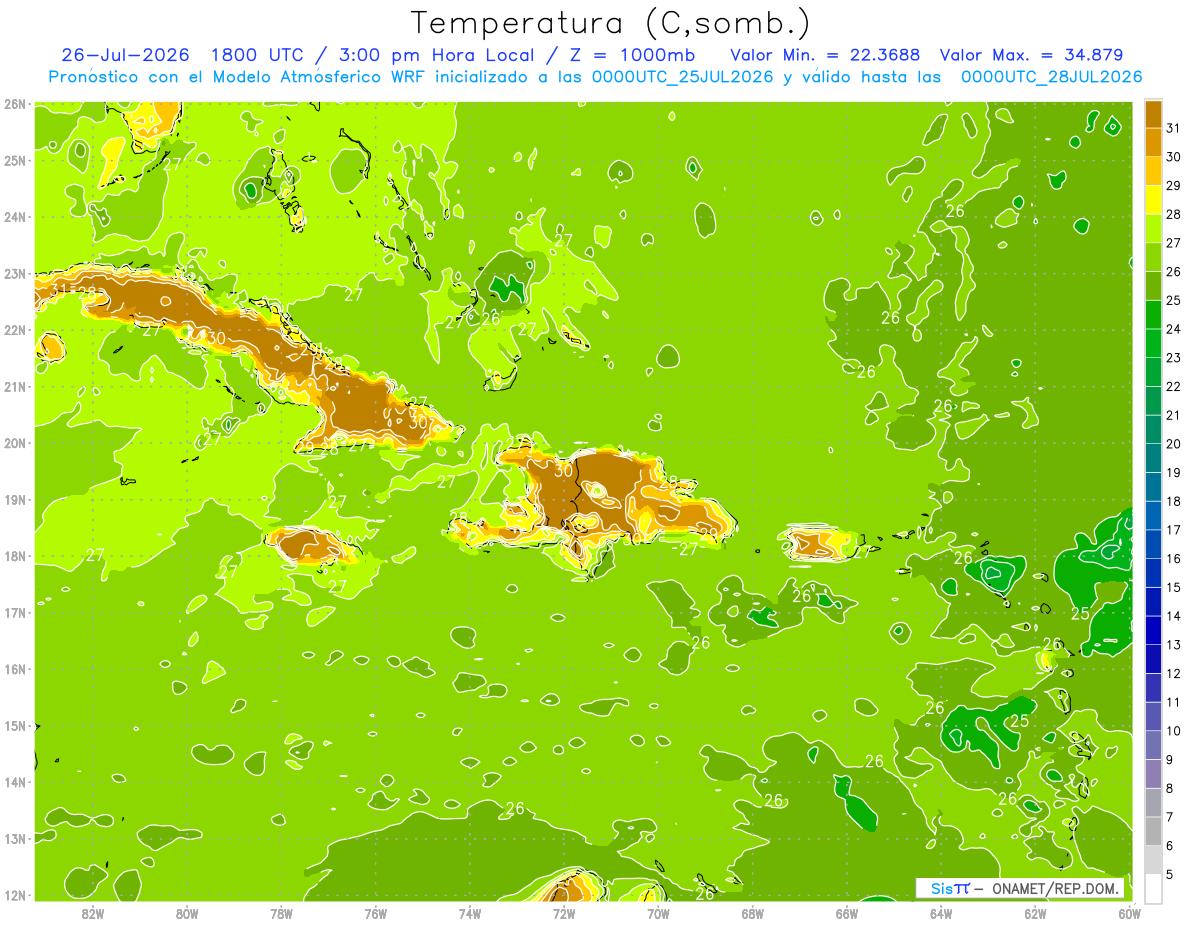The width and height of the screenshot is (1200, 927).
Task: Click the '74W' longitude label
Action: [470, 912]
